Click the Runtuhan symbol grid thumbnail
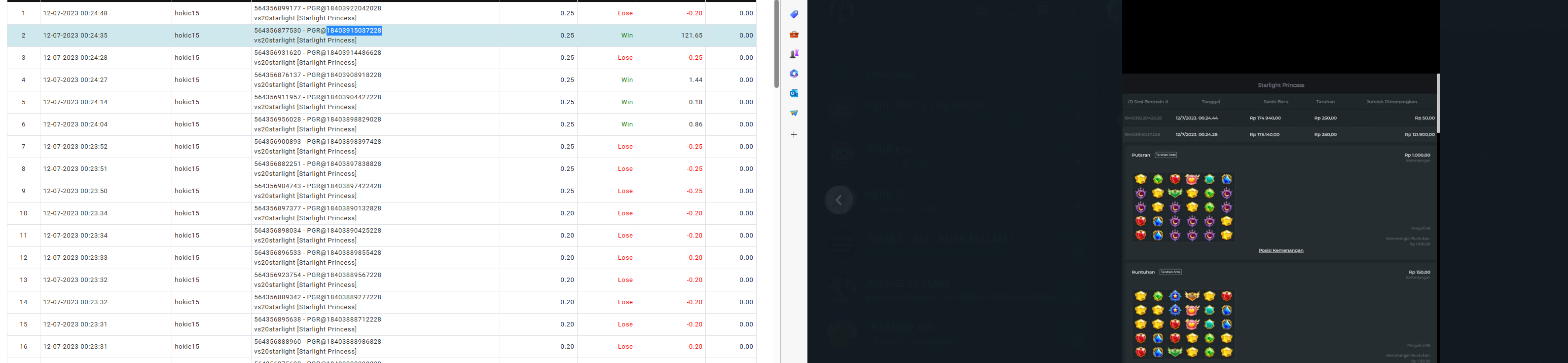1568x363 pixels. point(1183,324)
